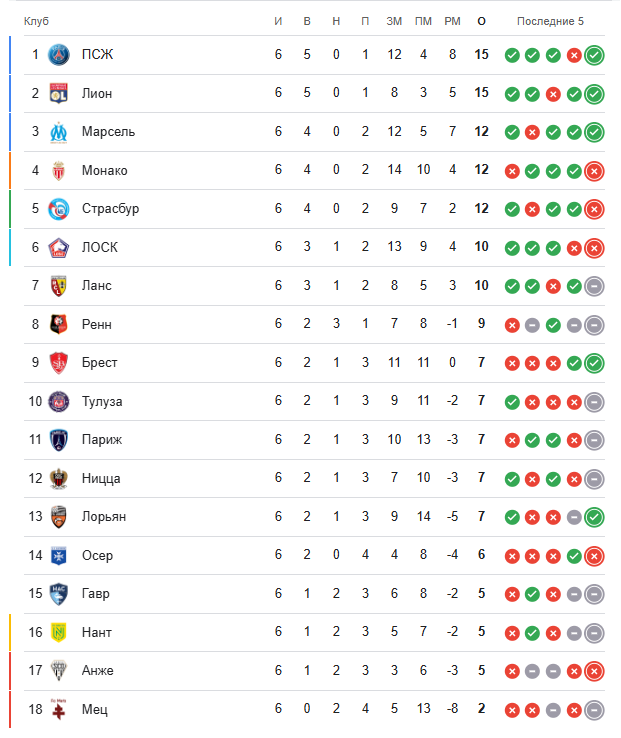This screenshot has height=738, width=621.
Task: Click the LOSC Lille club crest
Action: (x=59, y=247)
